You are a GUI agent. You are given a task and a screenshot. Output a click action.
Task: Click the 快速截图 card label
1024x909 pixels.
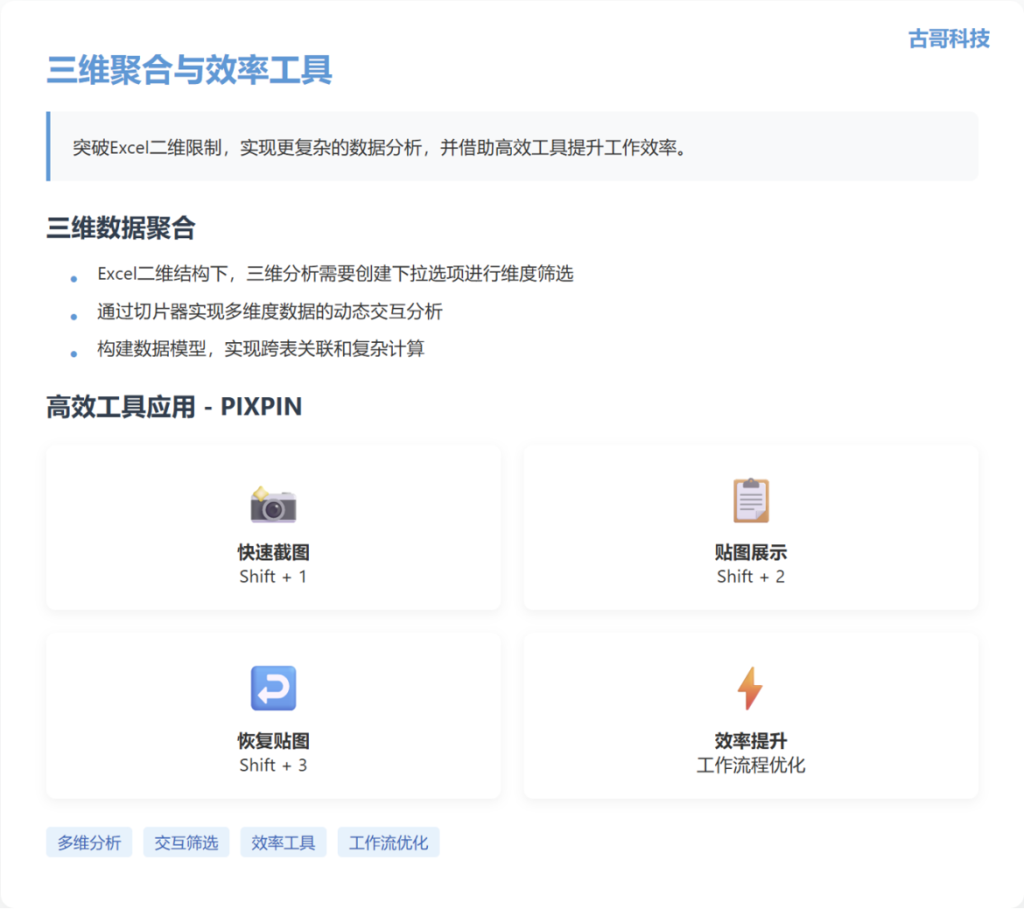[273, 552]
